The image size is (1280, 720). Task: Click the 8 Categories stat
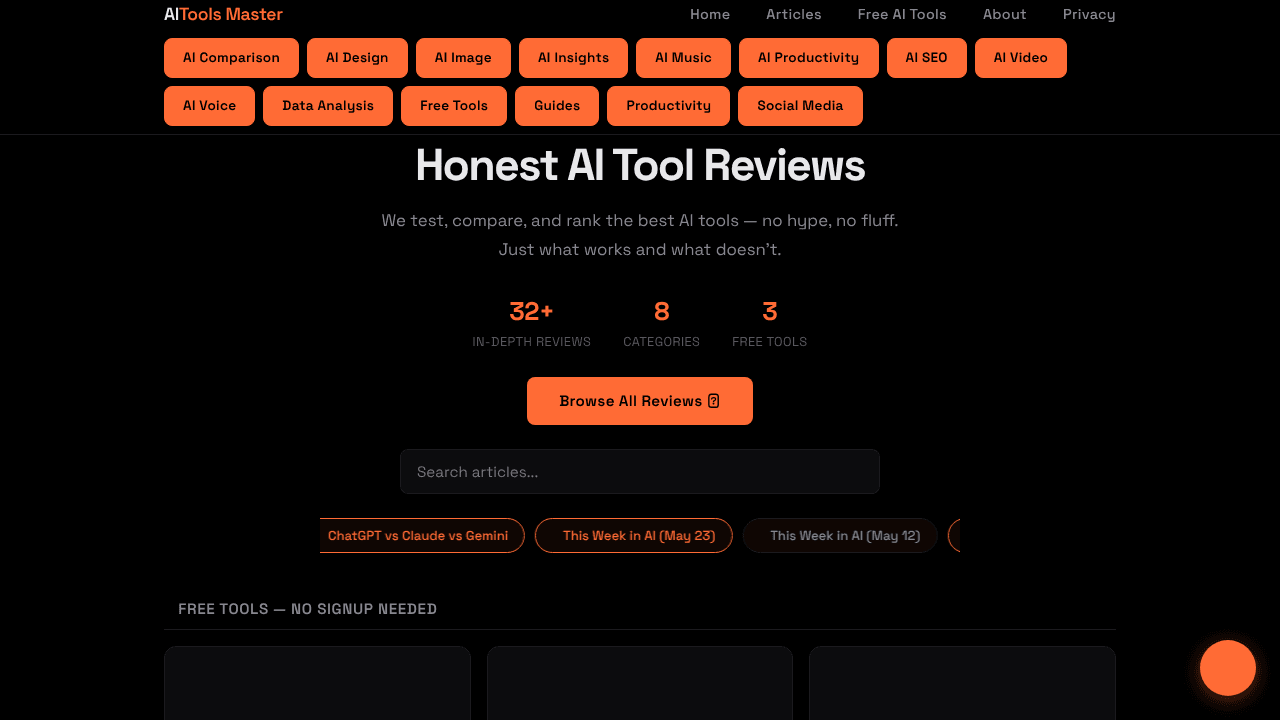tap(661, 324)
